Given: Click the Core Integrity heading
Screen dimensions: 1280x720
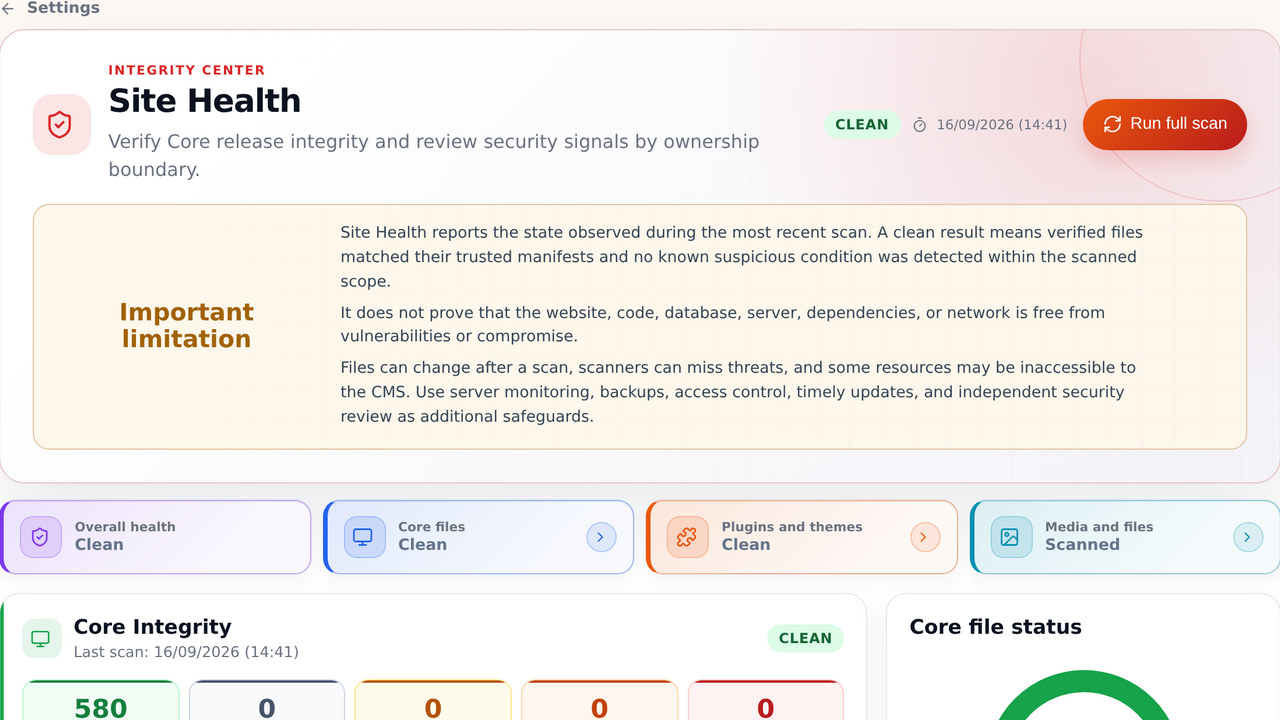Looking at the screenshot, I should (x=152, y=627).
